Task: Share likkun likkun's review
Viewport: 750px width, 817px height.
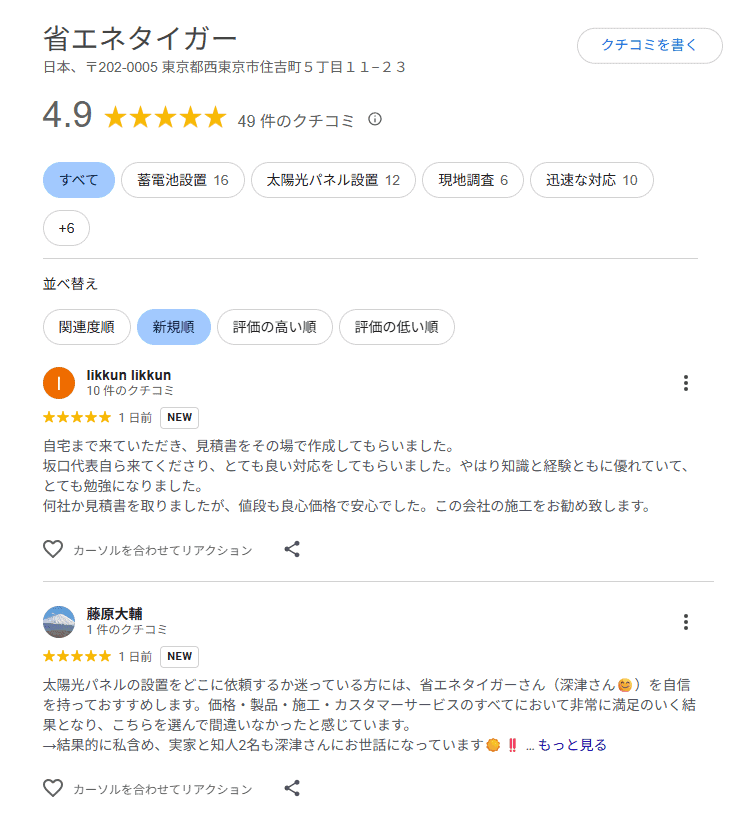Action: [292, 549]
